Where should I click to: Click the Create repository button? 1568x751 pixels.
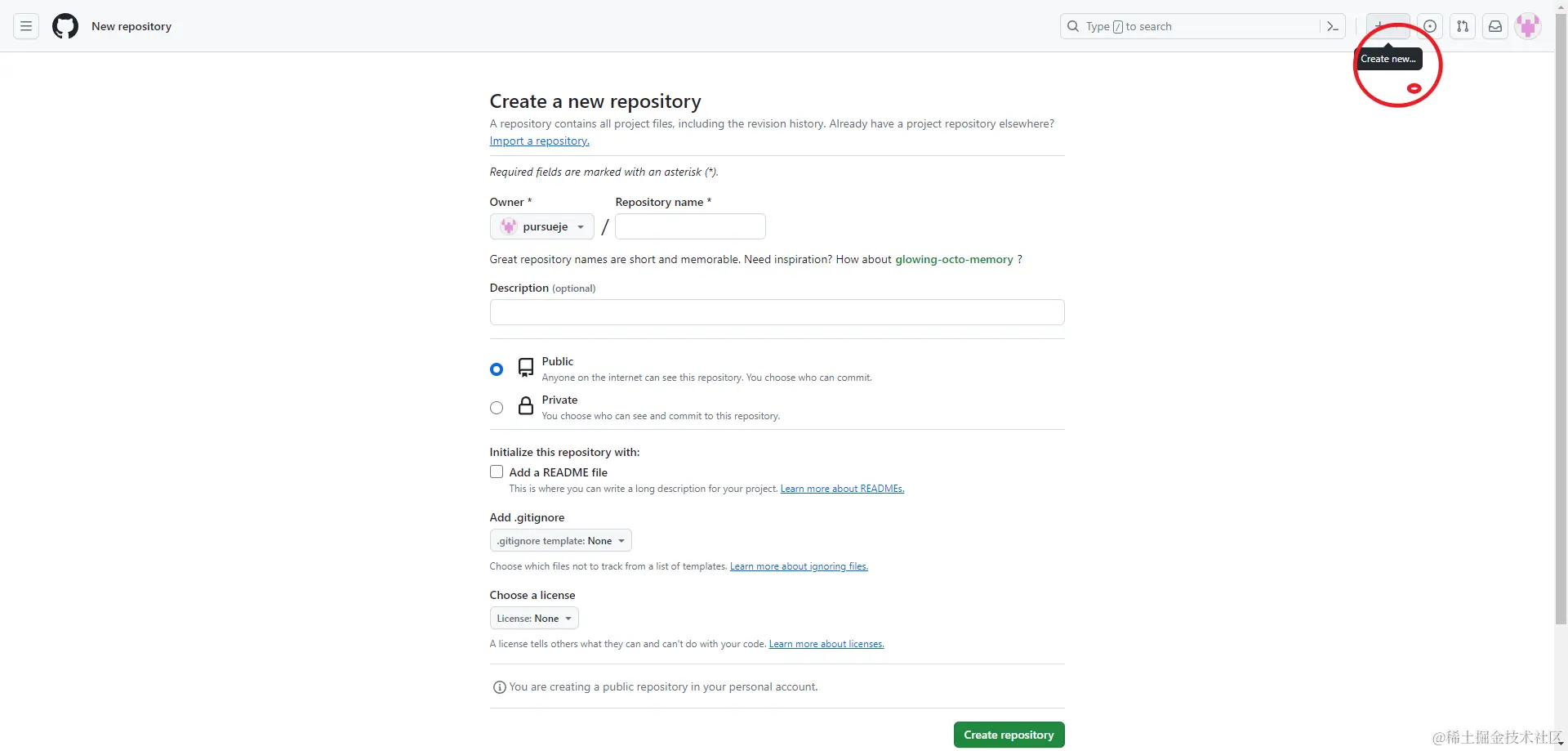coord(1009,735)
